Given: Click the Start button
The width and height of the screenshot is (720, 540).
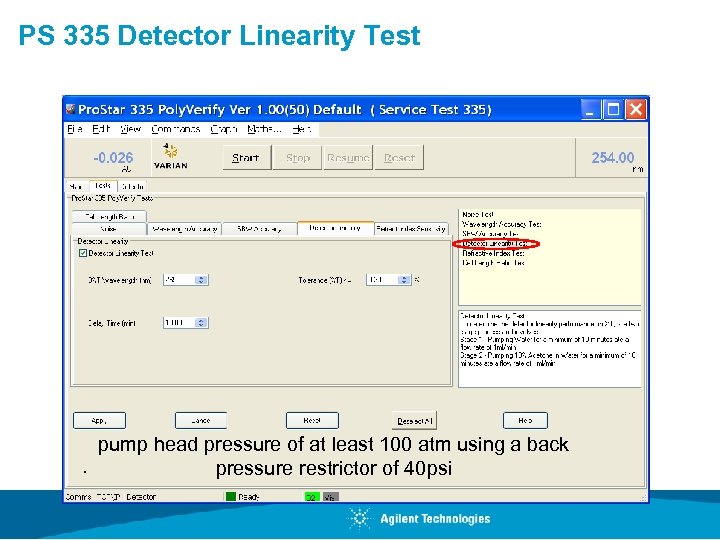Looking at the screenshot, I should (247, 158).
